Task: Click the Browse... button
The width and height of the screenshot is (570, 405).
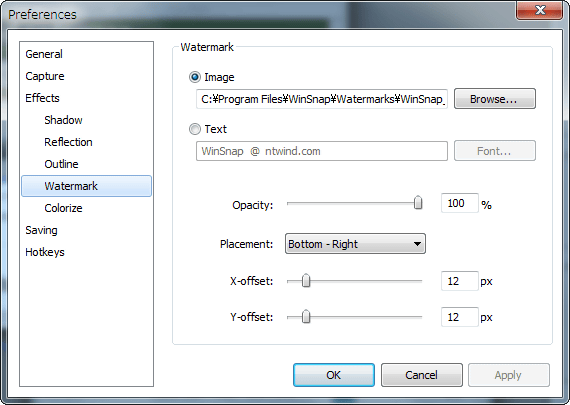Action: (x=494, y=99)
